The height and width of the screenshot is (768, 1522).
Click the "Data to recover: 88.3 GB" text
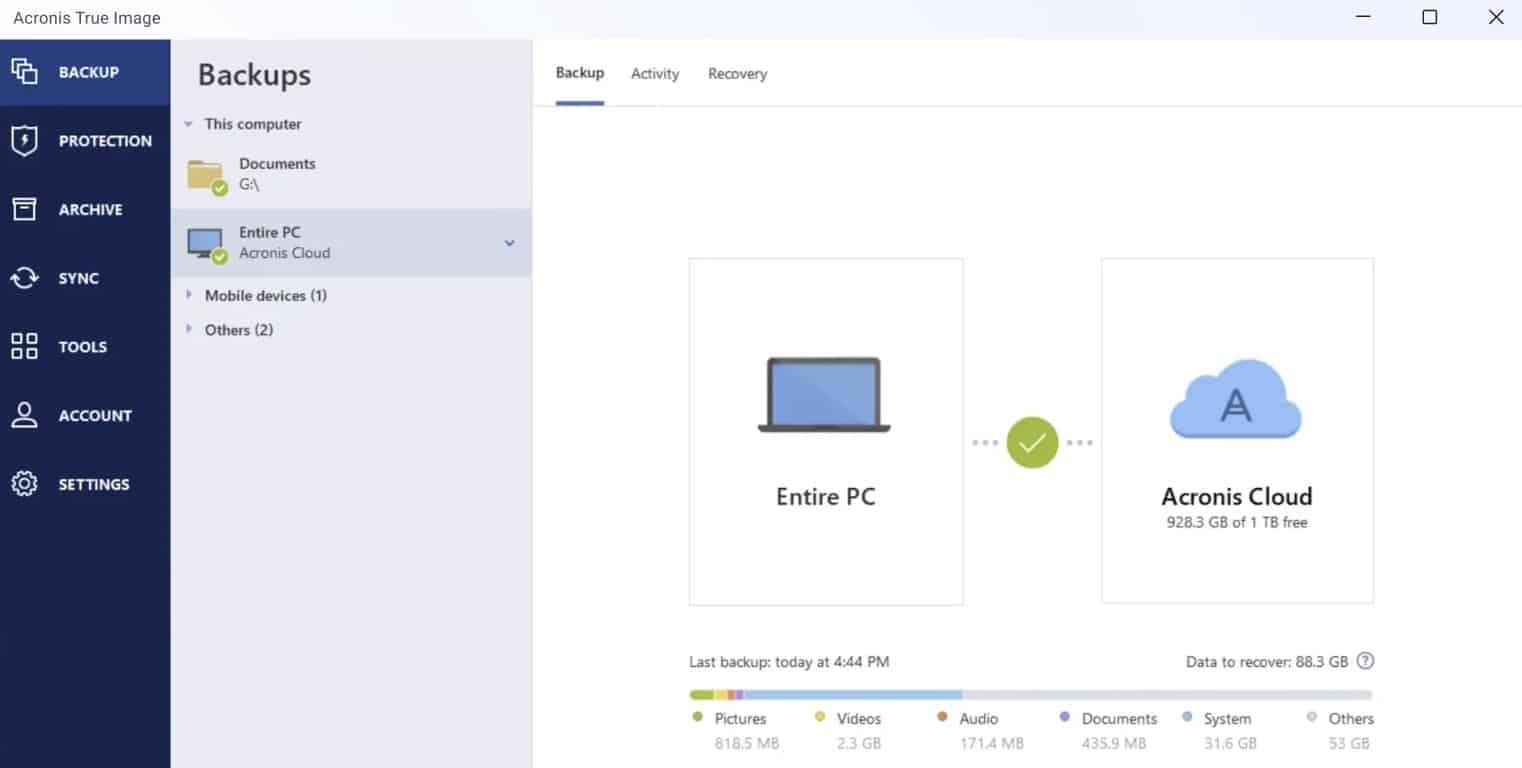pos(1267,662)
